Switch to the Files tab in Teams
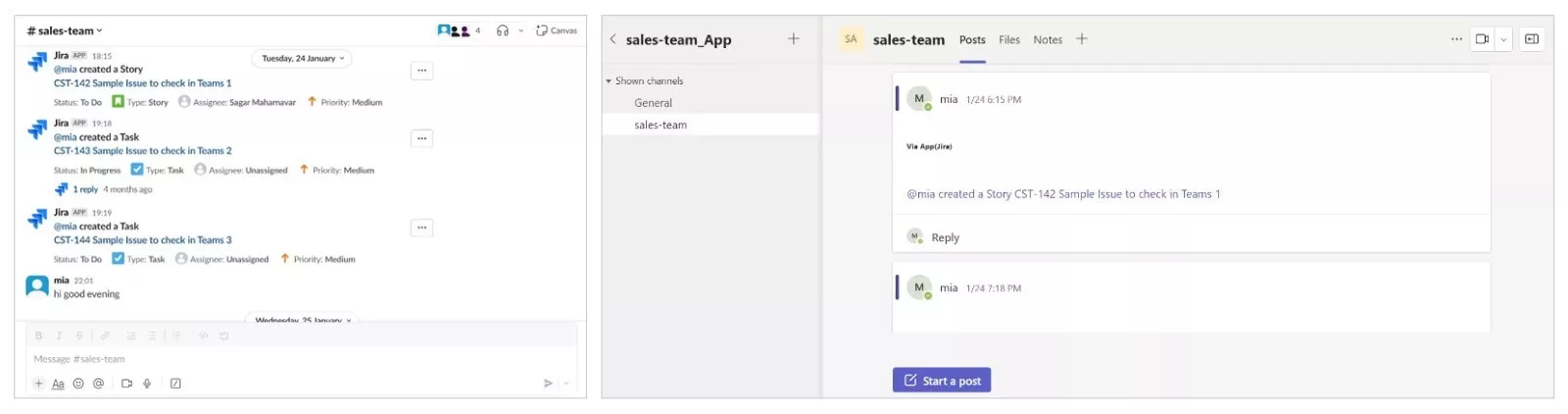Screen dimensions: 1568x414 [x=1009, y=40]
